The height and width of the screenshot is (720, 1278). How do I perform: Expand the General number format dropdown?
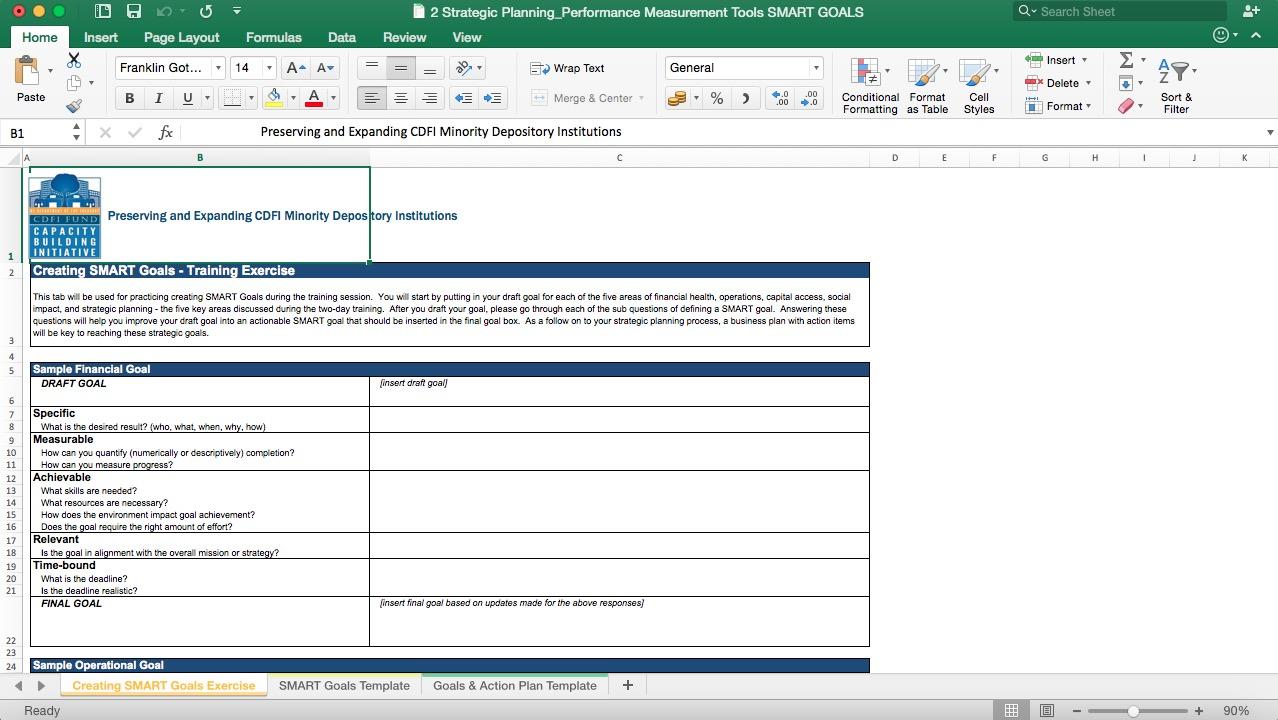(815, 68)
